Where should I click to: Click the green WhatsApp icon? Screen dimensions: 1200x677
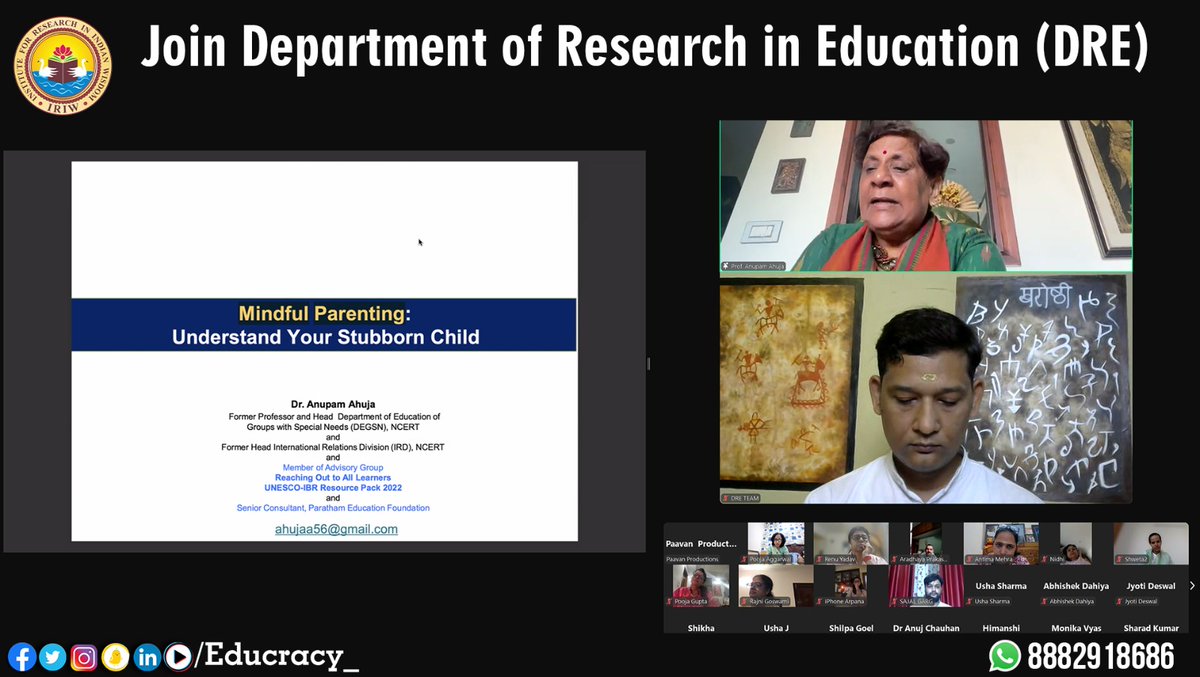click(1005, 656)
